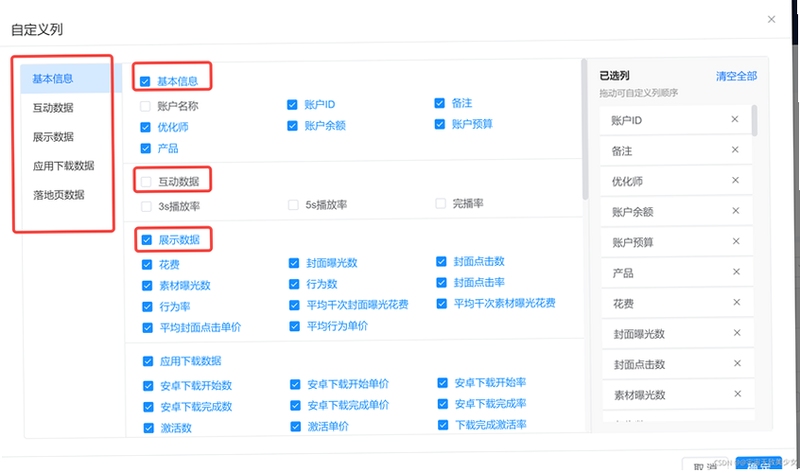
Task: Remove 账户ID from selected columns
Action: 735,119
